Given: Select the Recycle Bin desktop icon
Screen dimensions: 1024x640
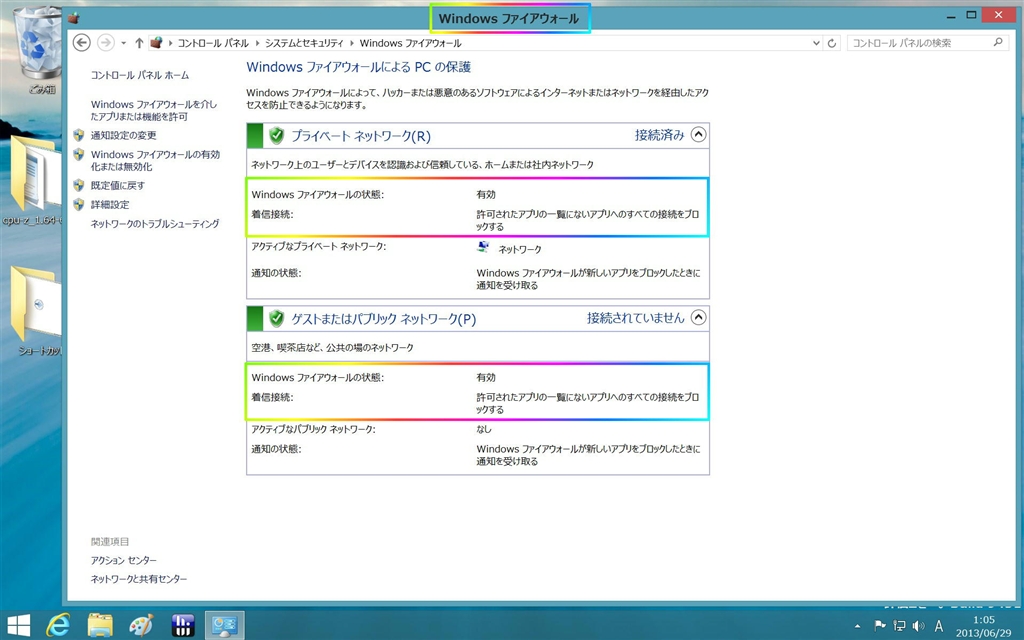Looking at the screenshot, I should tap(38, 52).
